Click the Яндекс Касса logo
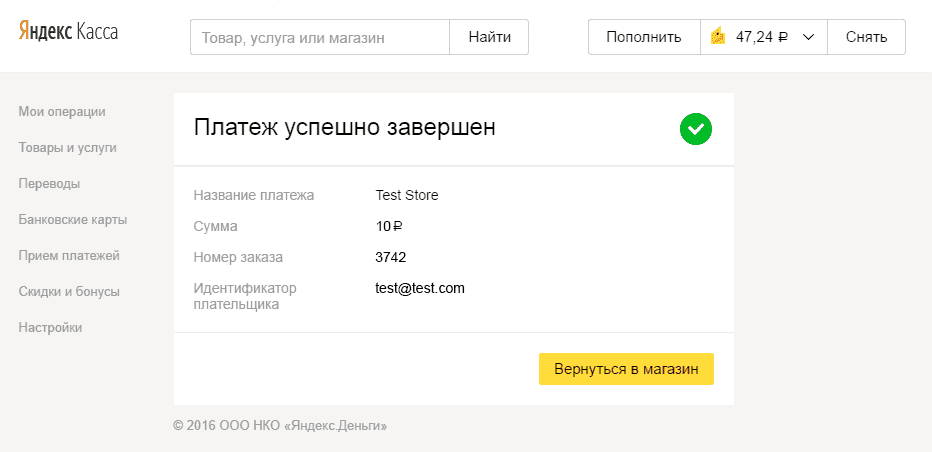 pyautogui.click(x=68, y=33)
